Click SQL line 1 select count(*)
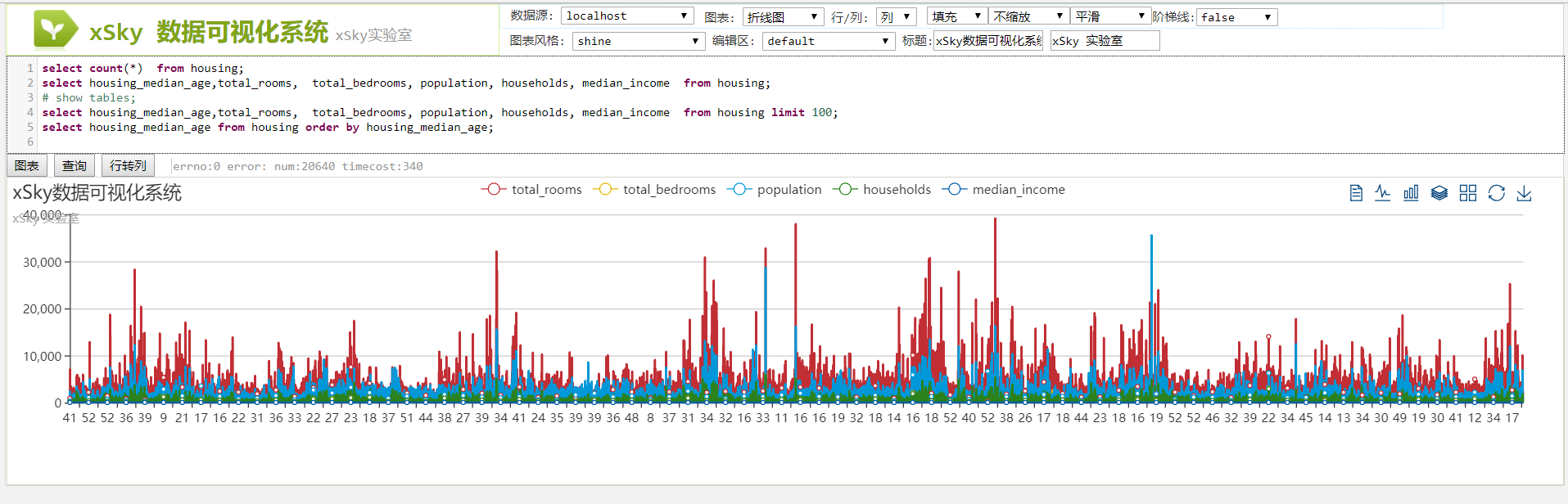The image size is (1568, 504). pos(143,69)
